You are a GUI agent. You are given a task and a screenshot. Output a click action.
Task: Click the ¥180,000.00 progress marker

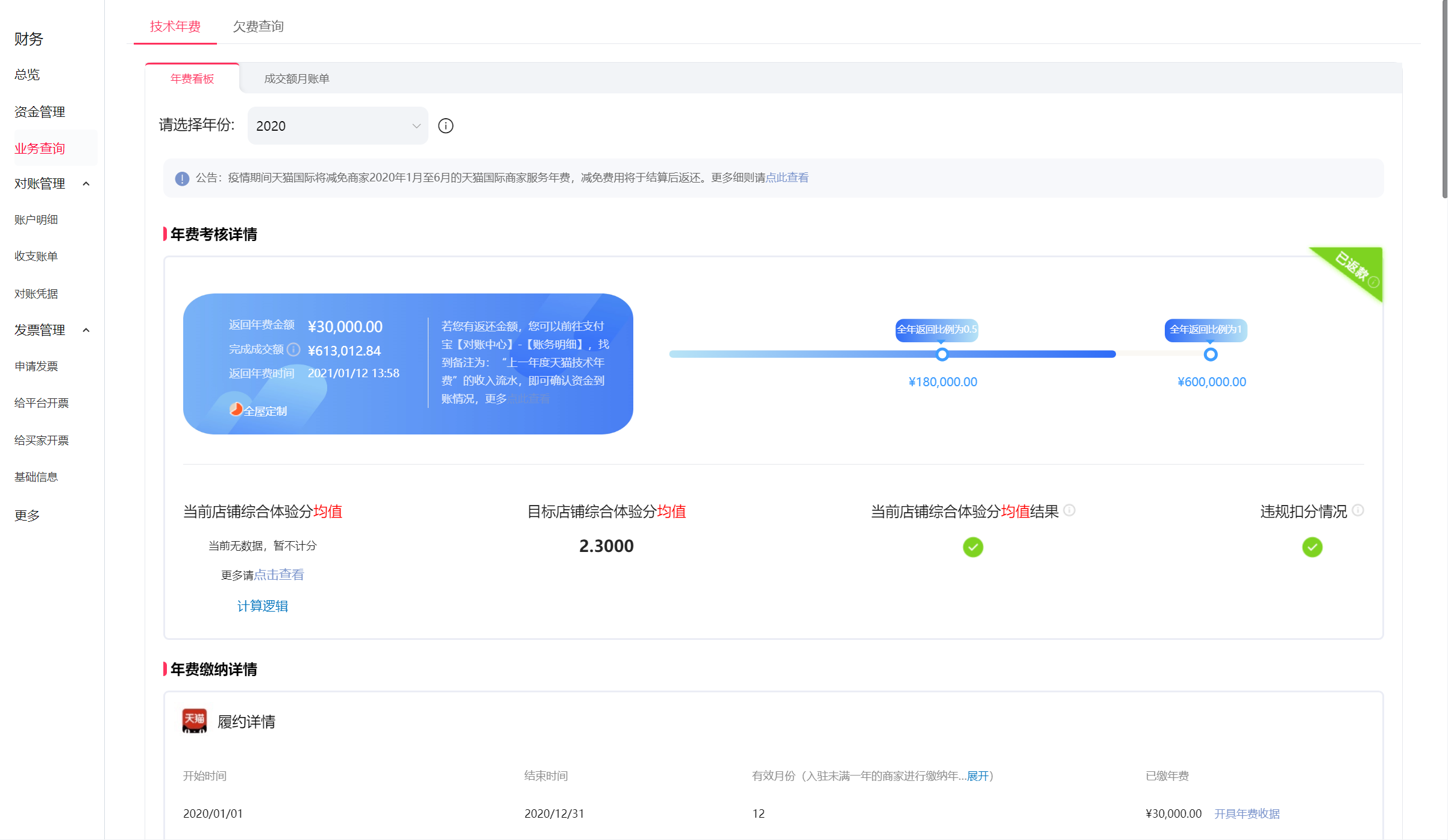pyautogui.click(x=942, y=354)
